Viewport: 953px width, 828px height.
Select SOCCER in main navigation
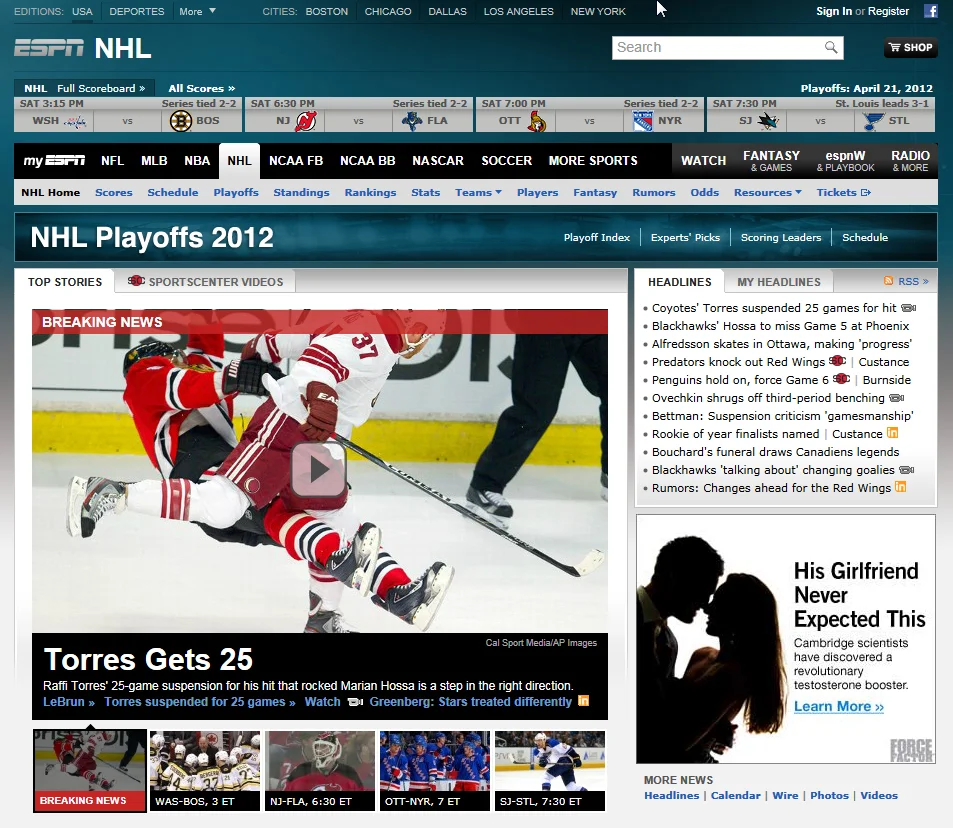(x=506, y=160)
